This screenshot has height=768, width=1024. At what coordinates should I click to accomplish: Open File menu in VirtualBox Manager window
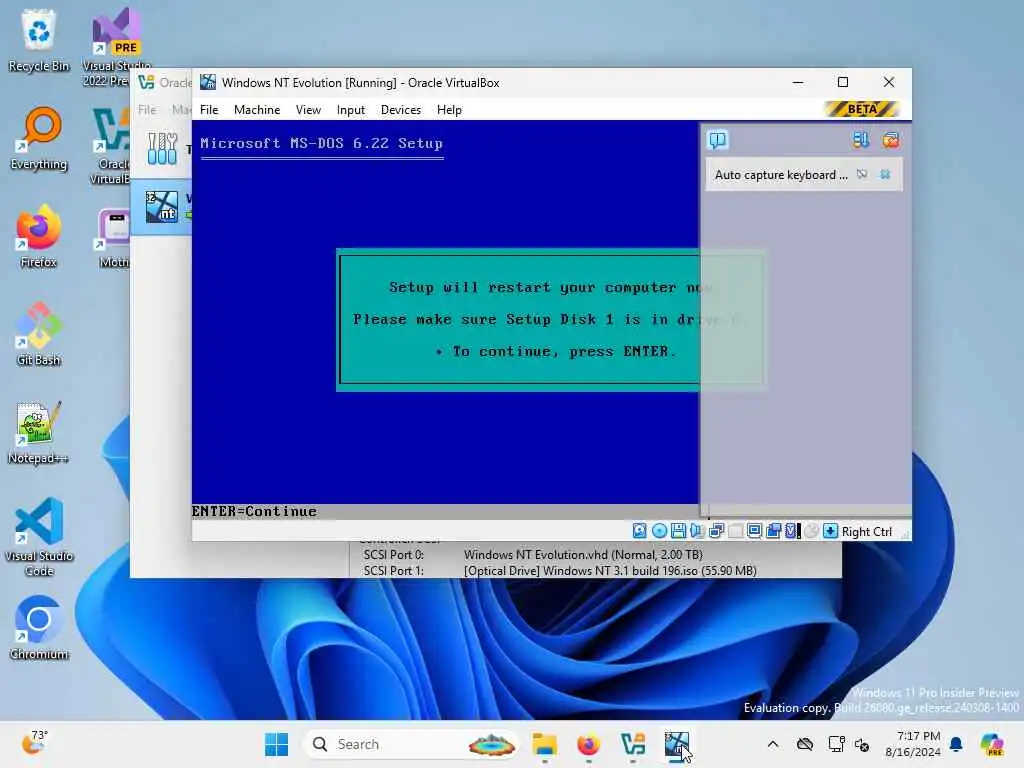point(147,110)
